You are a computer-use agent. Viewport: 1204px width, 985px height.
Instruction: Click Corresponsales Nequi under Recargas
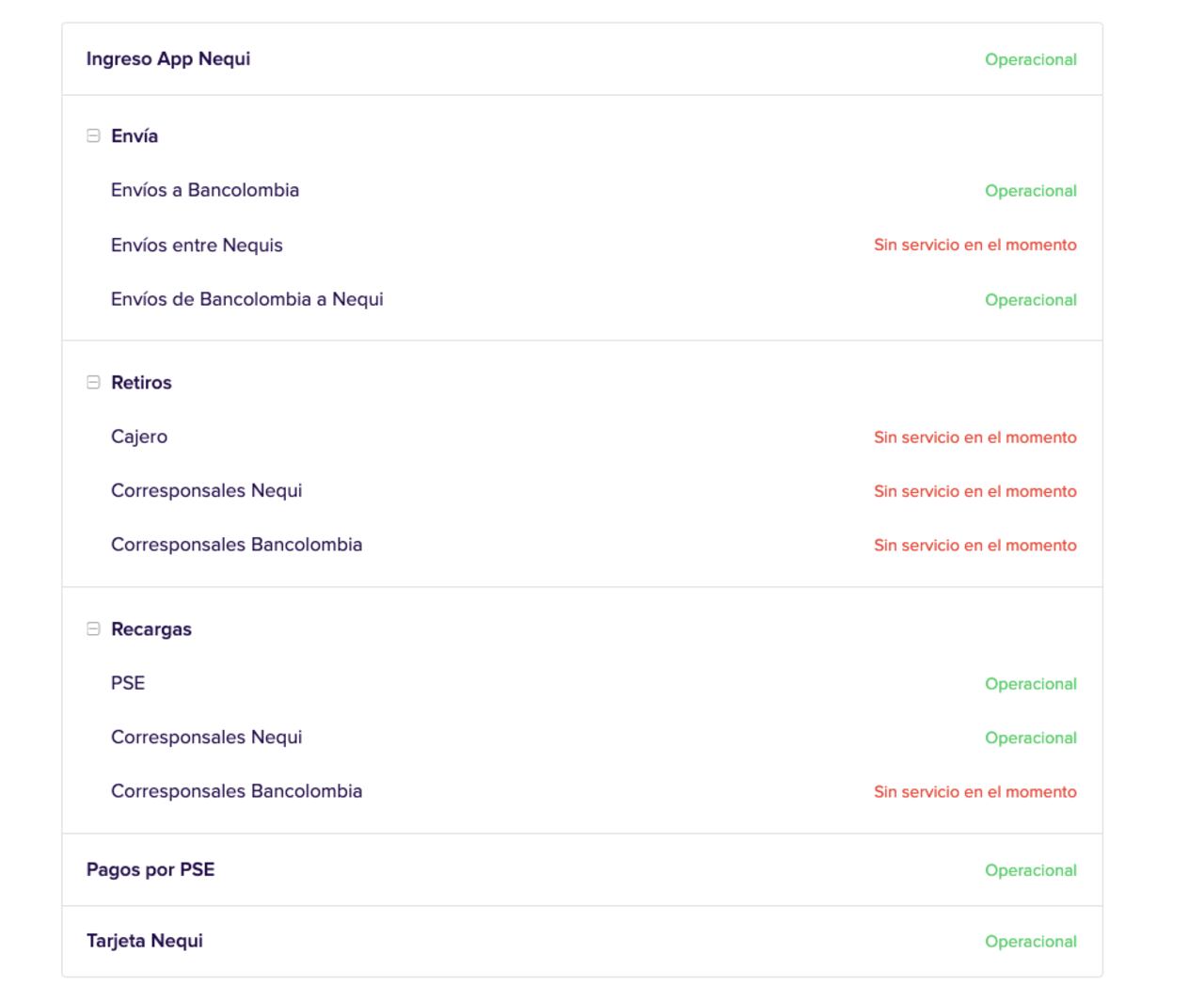tap(206, 738)
